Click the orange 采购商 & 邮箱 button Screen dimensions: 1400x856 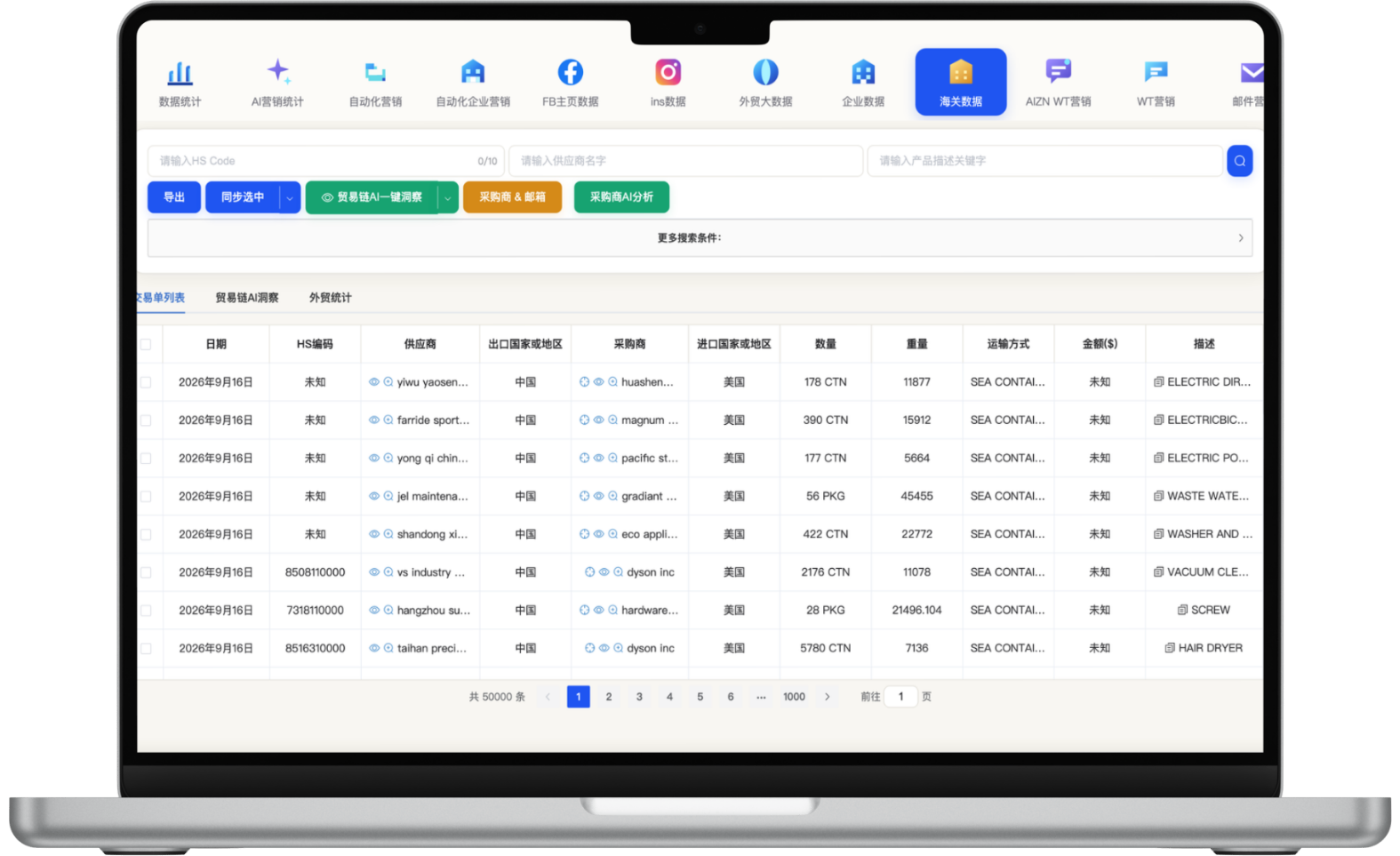pyautogui.click(x=513, y=197)
